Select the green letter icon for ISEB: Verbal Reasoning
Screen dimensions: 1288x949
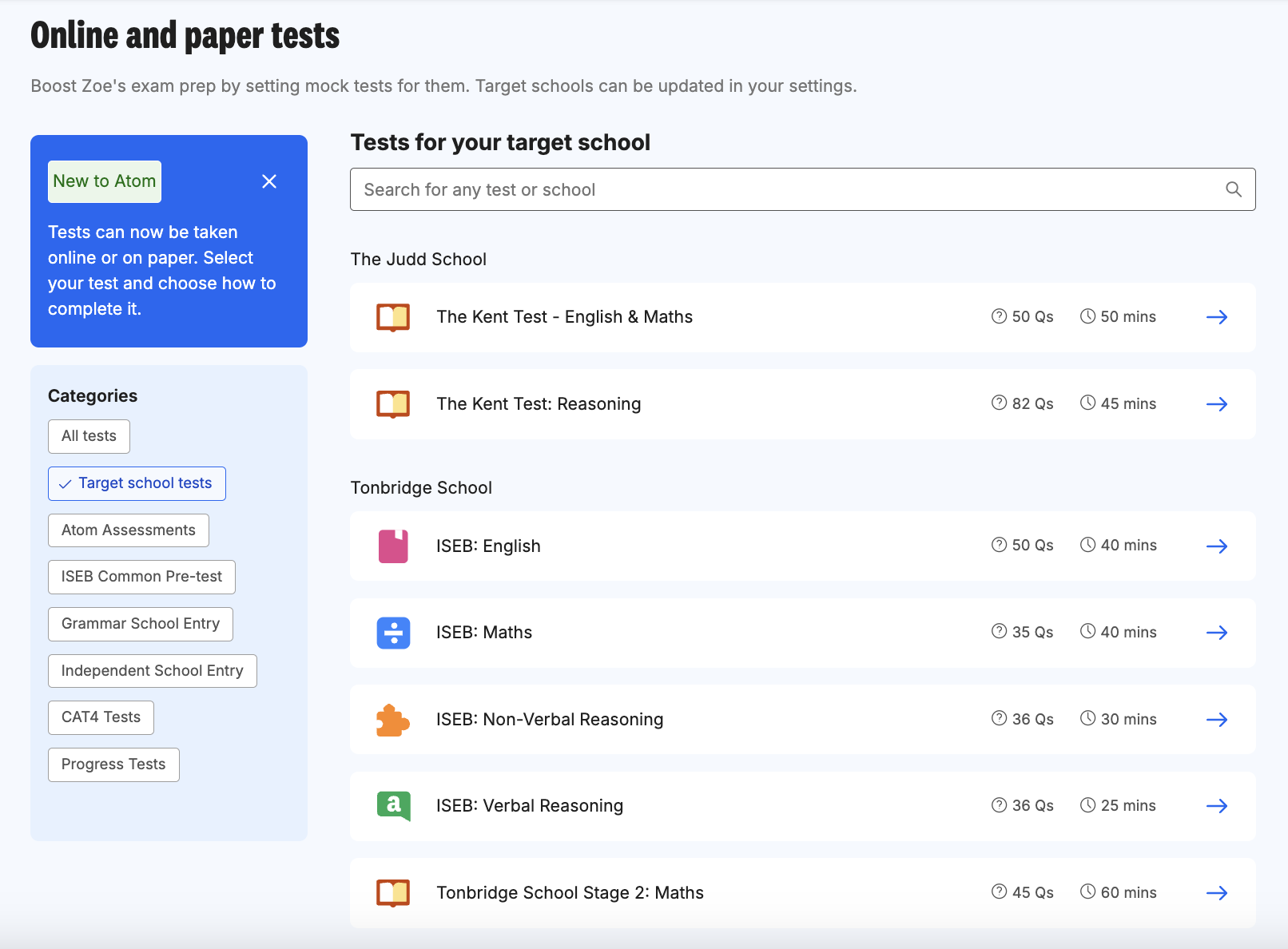(x=393, y=806)
